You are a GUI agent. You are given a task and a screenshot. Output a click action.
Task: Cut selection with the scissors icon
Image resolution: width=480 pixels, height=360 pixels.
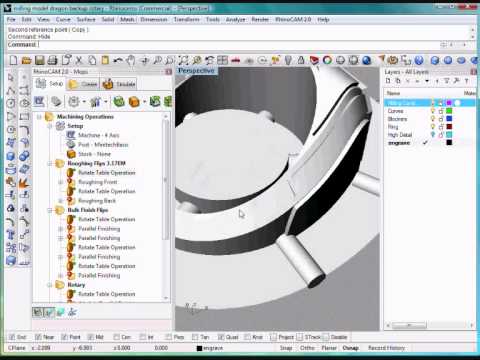[79, 60]
